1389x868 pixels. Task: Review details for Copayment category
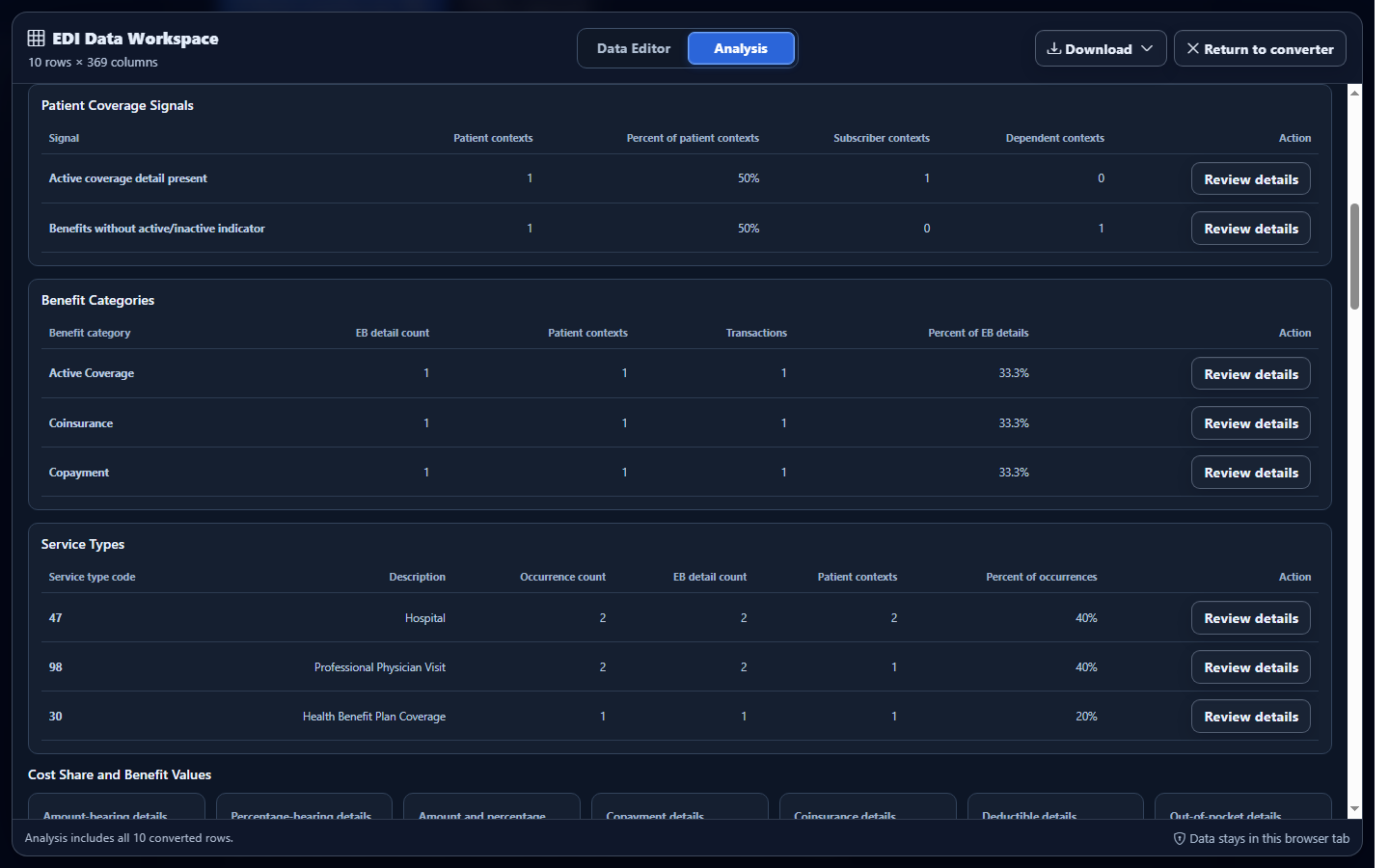tap(1251, 473)
